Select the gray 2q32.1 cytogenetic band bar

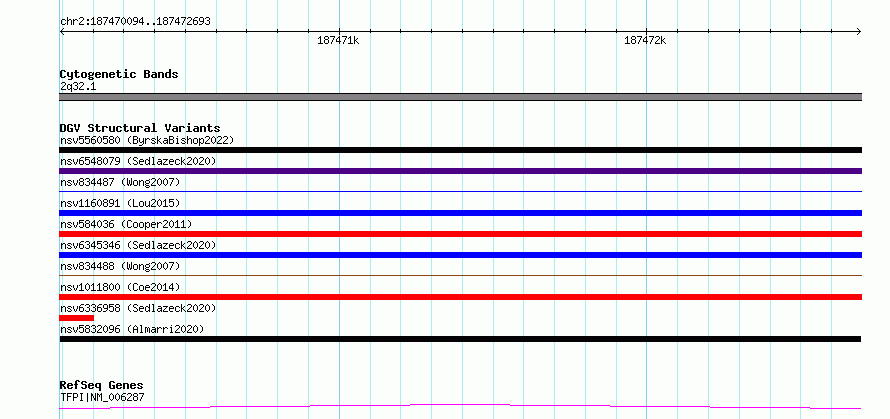pyautogui.click(x=460, y=97)
